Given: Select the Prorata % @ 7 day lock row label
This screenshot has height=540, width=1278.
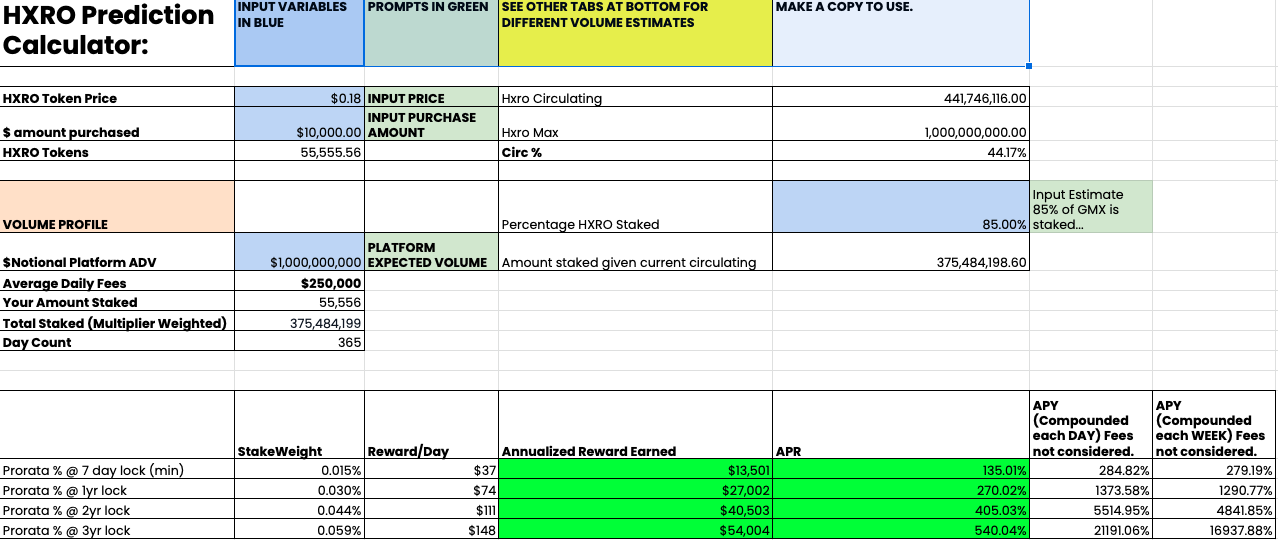Looking at the screenshot, I should 117,470.
